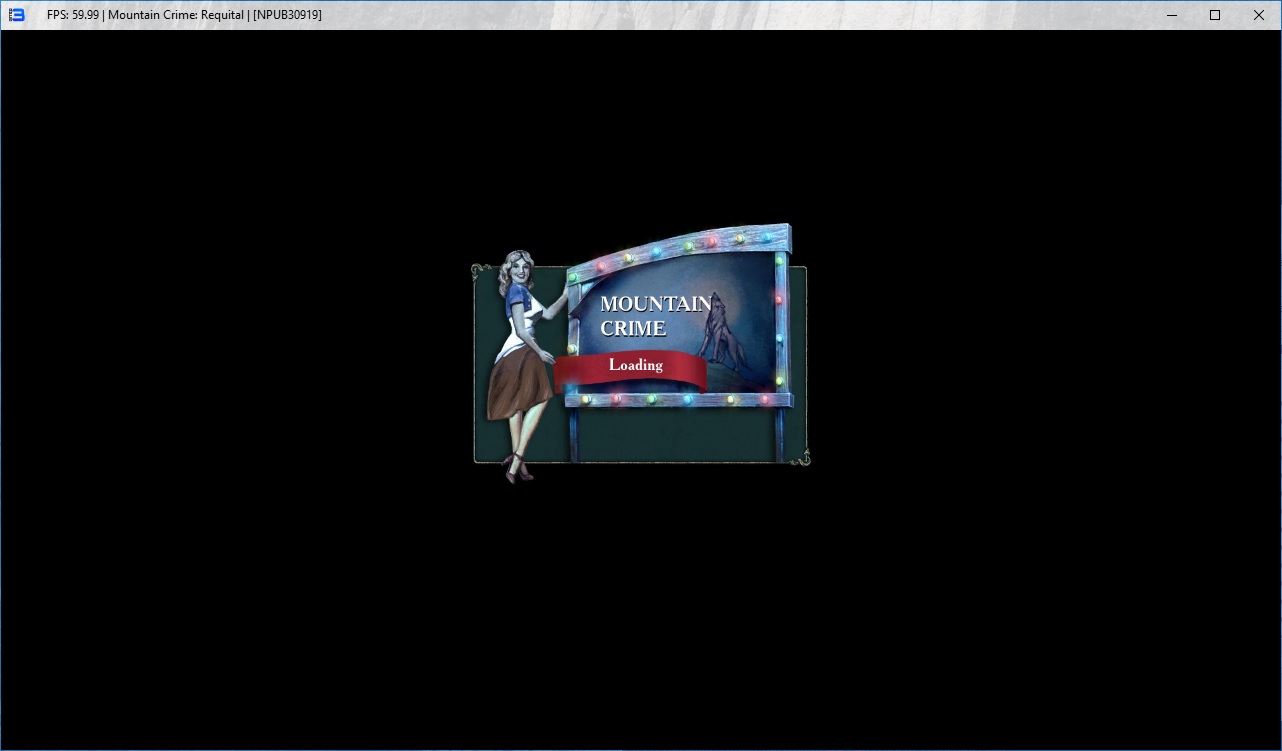This screenshot has width=1282, height=751.
Task: Click the emulator app icon in title bar
Action: tap(16, 15)
